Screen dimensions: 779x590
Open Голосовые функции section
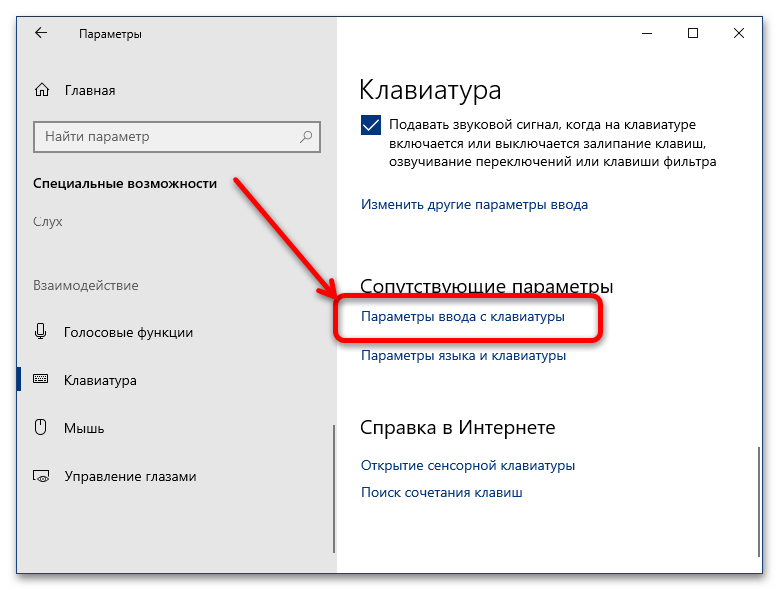(x=128, y=332)
